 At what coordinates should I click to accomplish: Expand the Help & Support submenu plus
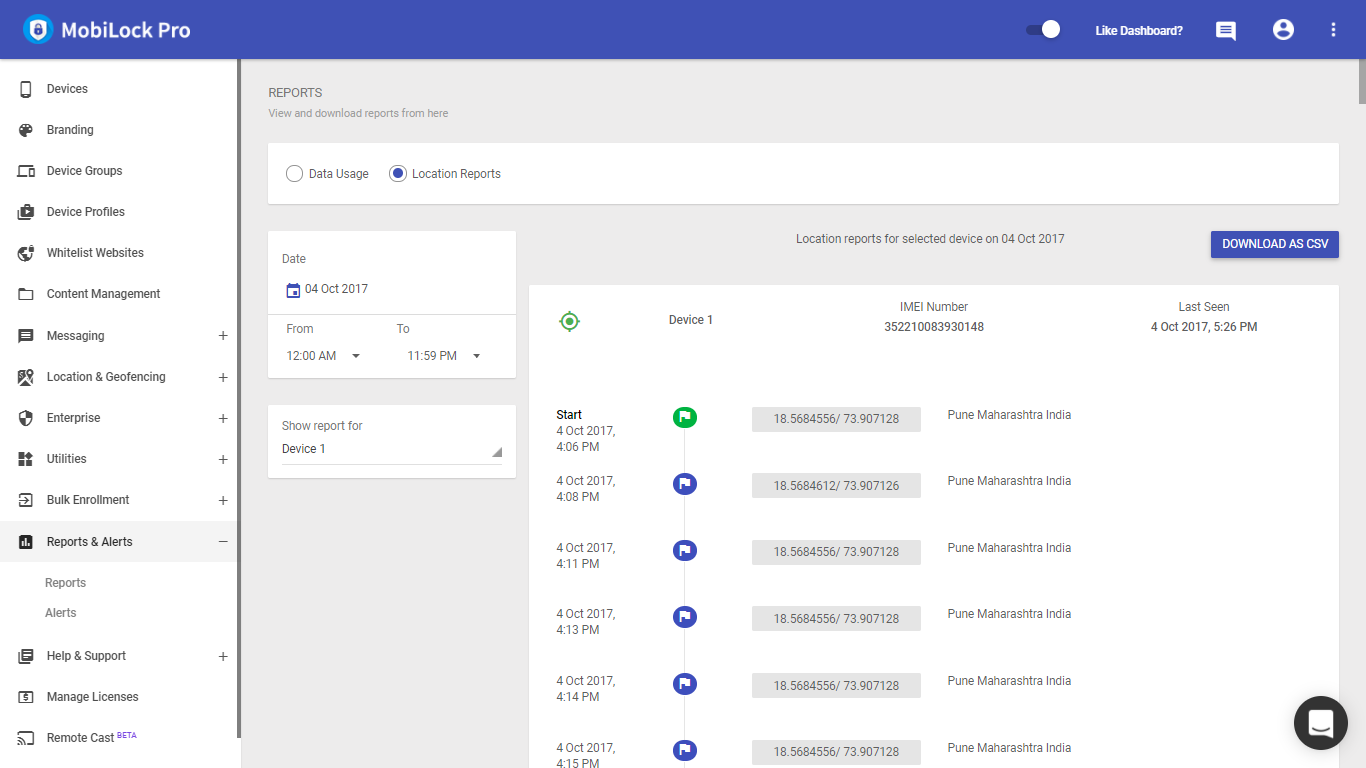pyautogui.click(x=223, y=656)
